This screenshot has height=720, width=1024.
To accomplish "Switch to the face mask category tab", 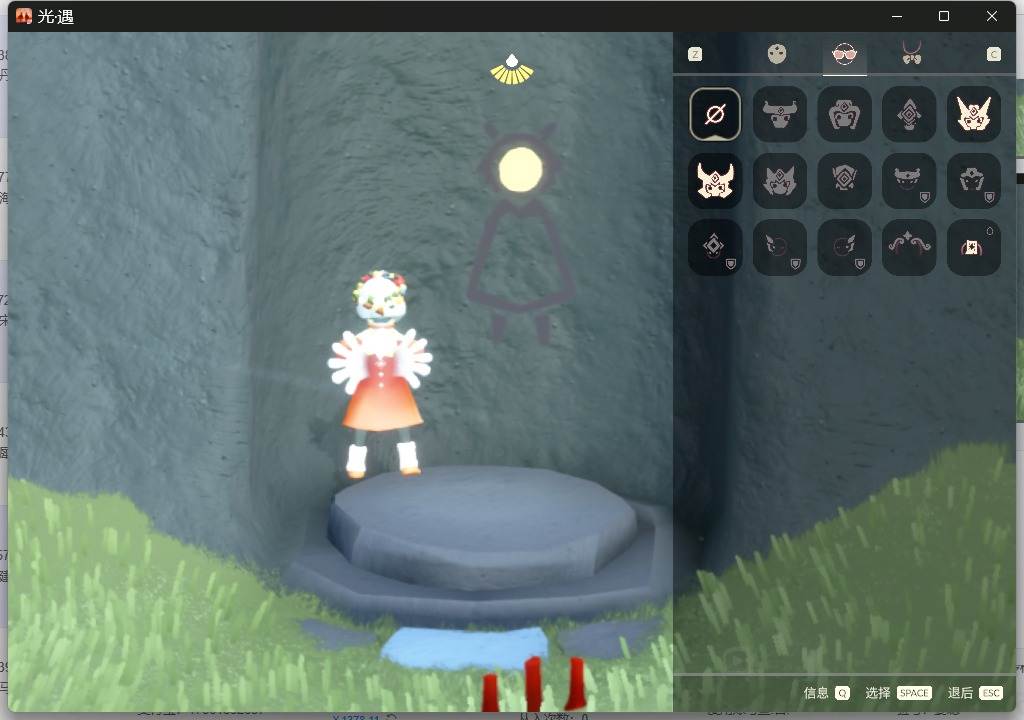I will (x=776, y=54).
